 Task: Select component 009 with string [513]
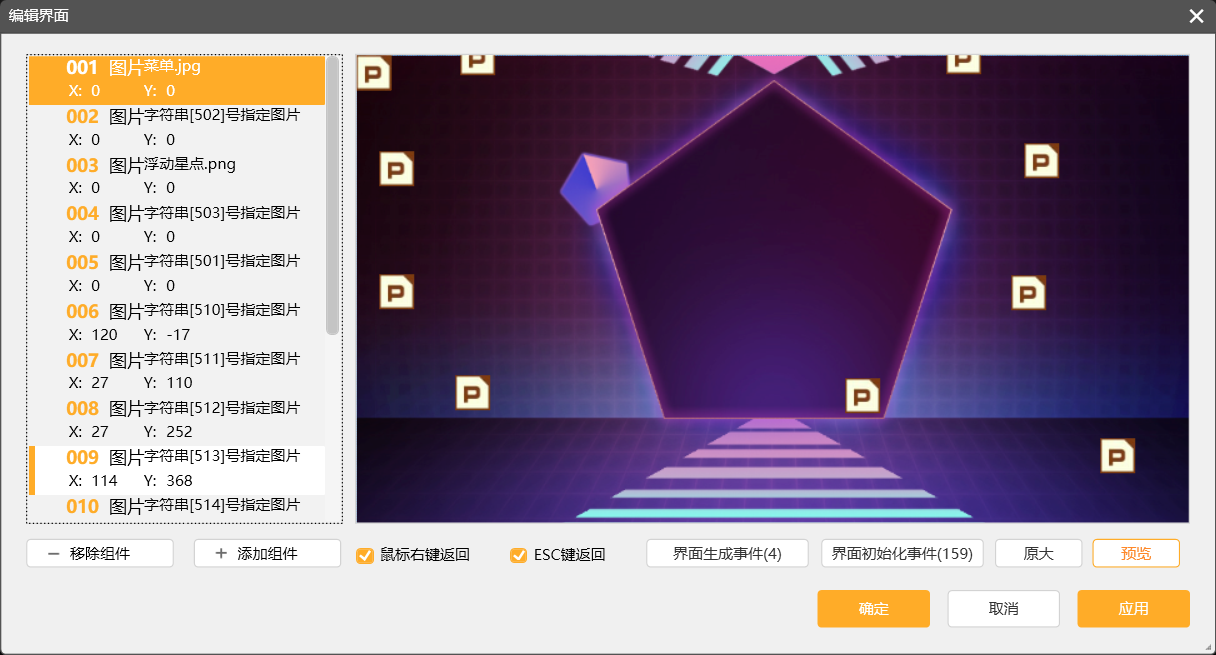(177, 469)
